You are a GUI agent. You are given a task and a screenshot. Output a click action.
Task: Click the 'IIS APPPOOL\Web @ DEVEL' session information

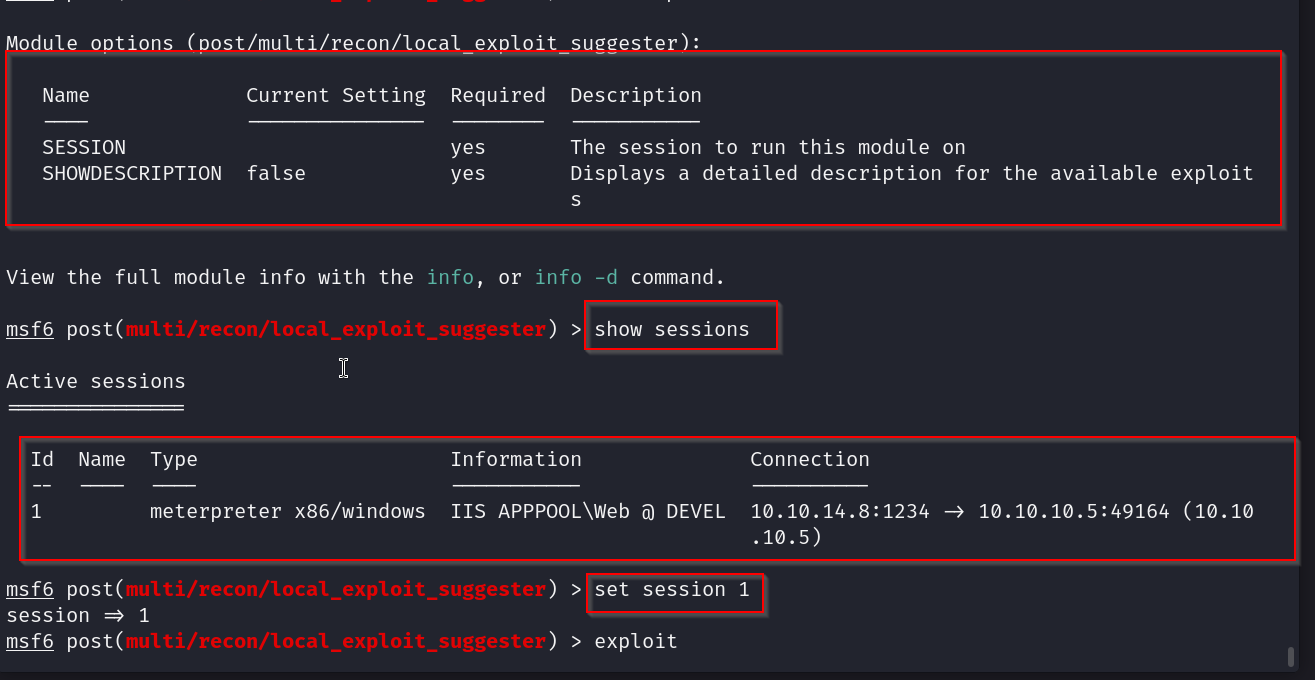(588, 511)
